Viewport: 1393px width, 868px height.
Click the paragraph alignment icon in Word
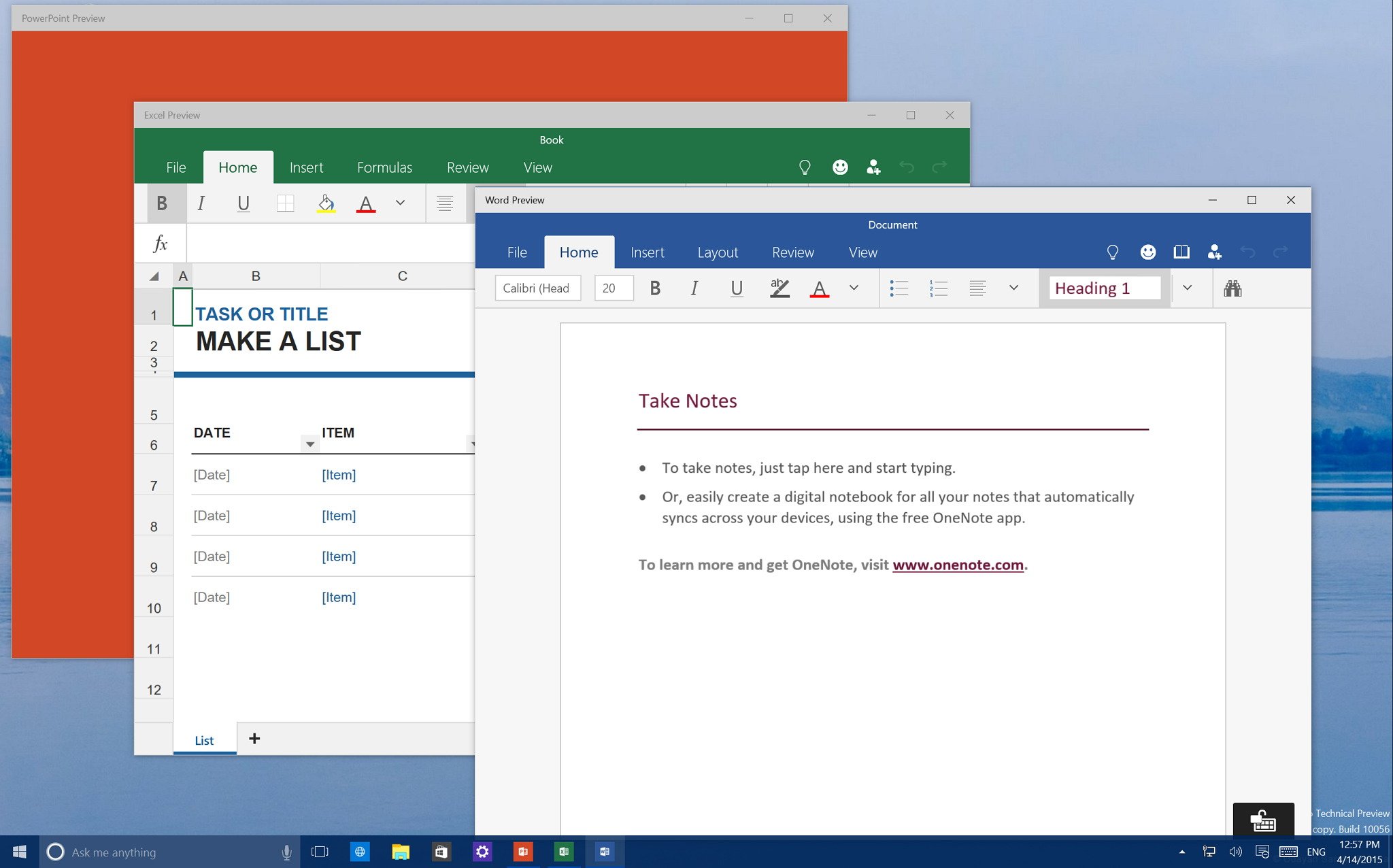coord(977,288)
